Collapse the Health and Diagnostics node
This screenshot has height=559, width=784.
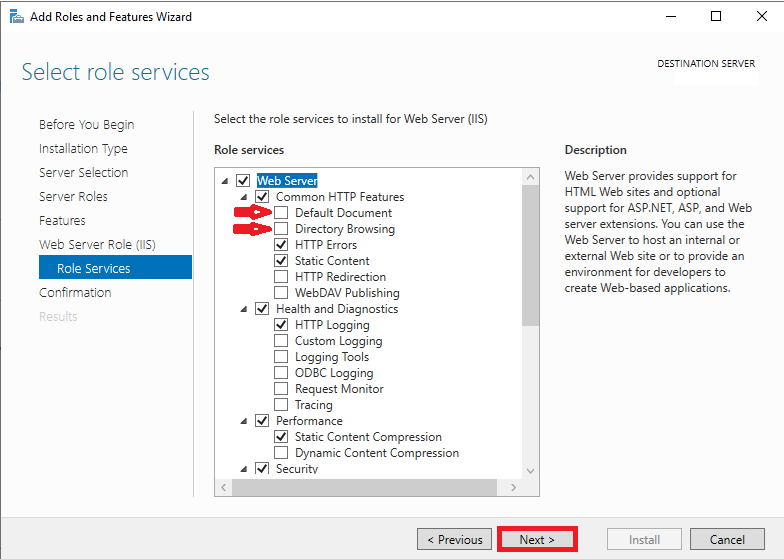pos(244,309)
